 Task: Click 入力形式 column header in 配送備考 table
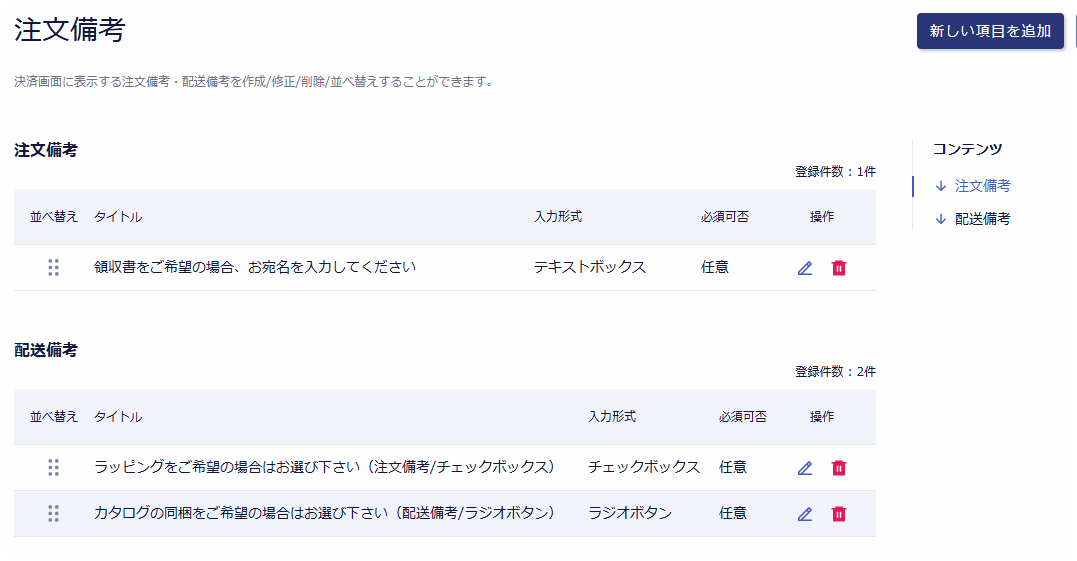click(612, 417)
